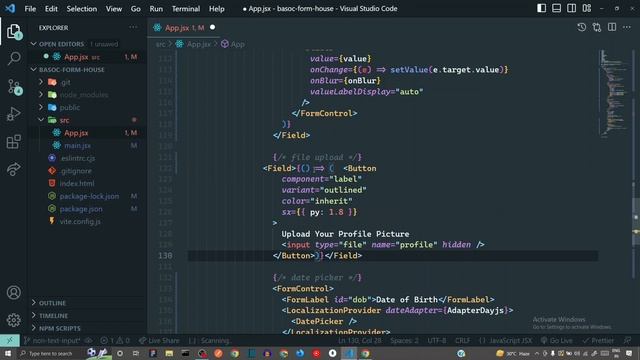Open the File menu

pos(30,9)
